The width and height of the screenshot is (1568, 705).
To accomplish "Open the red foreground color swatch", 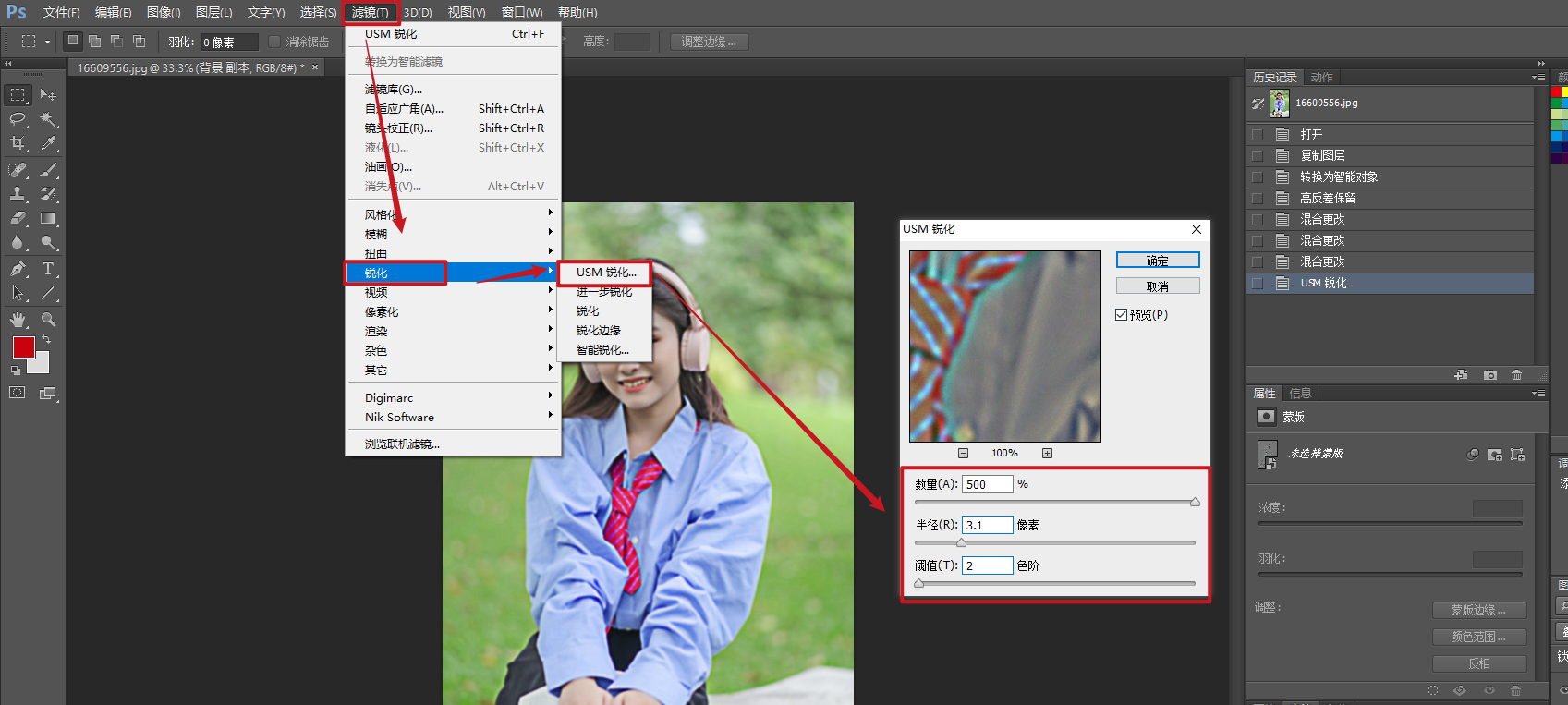I will [x=24, y=347].
